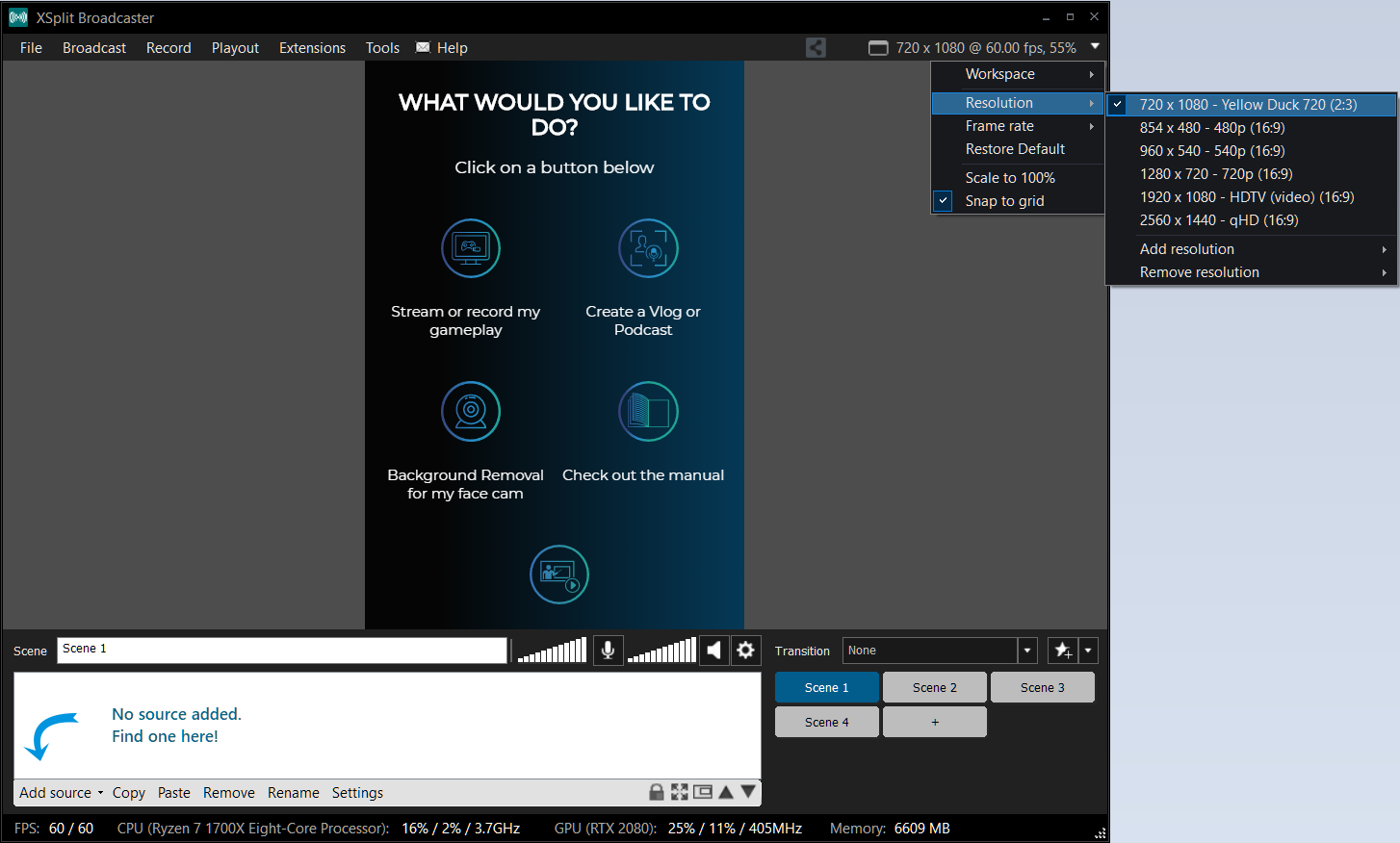Switch to Scene 4 button

coord(827,722)
